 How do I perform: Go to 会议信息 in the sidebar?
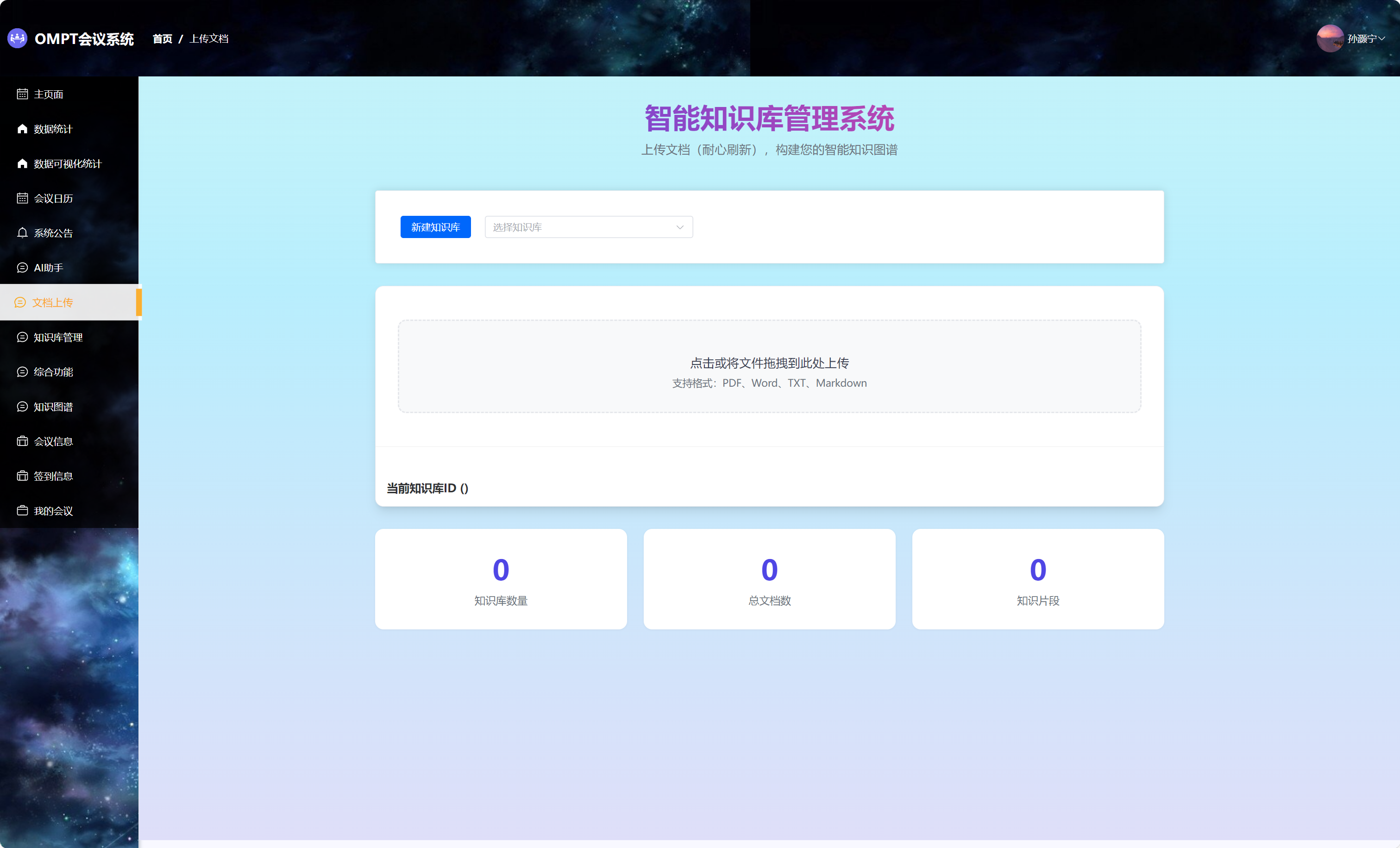point(69,441)
